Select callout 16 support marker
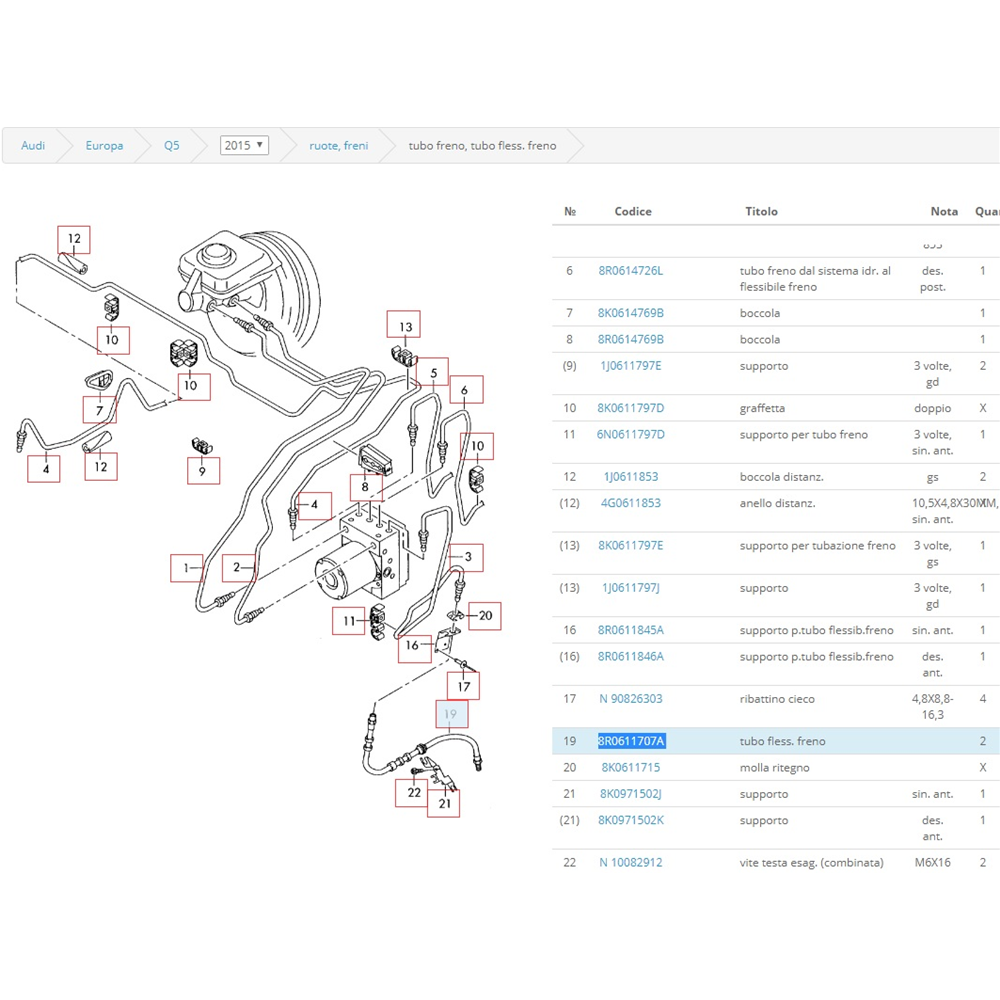The width and height of the screenshot is (1000, 1000). click(412, 646)
